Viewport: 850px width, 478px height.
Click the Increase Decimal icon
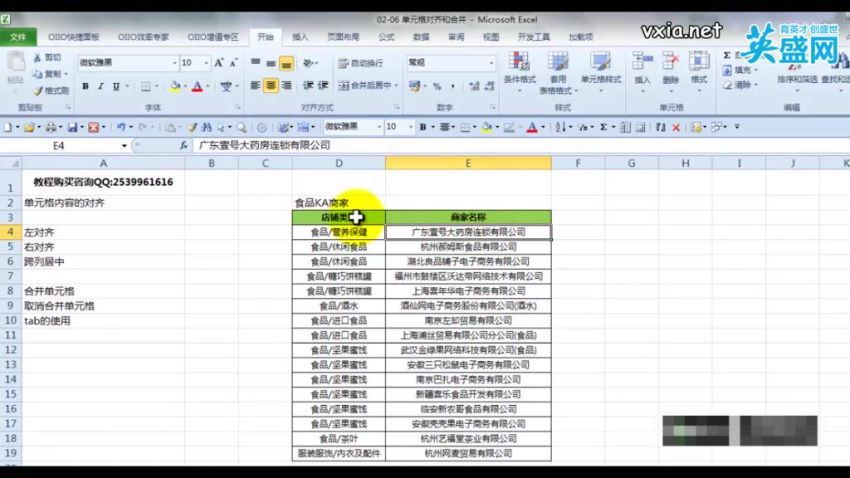point(474,86)
